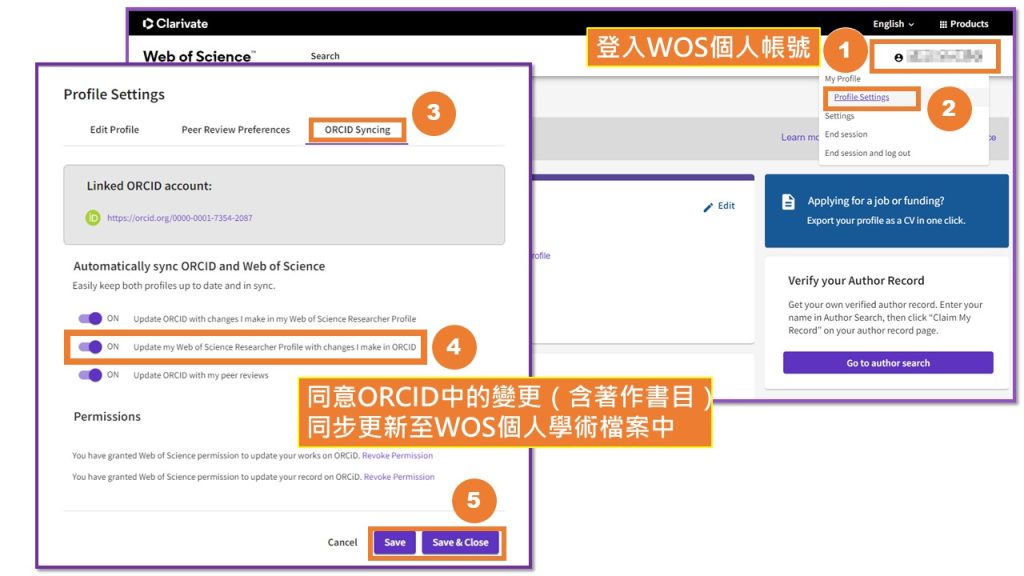The width and height of the screenshot is (1024, 576).
Task: Click the Edit pencil icon
Action: (x=709, y=207)
